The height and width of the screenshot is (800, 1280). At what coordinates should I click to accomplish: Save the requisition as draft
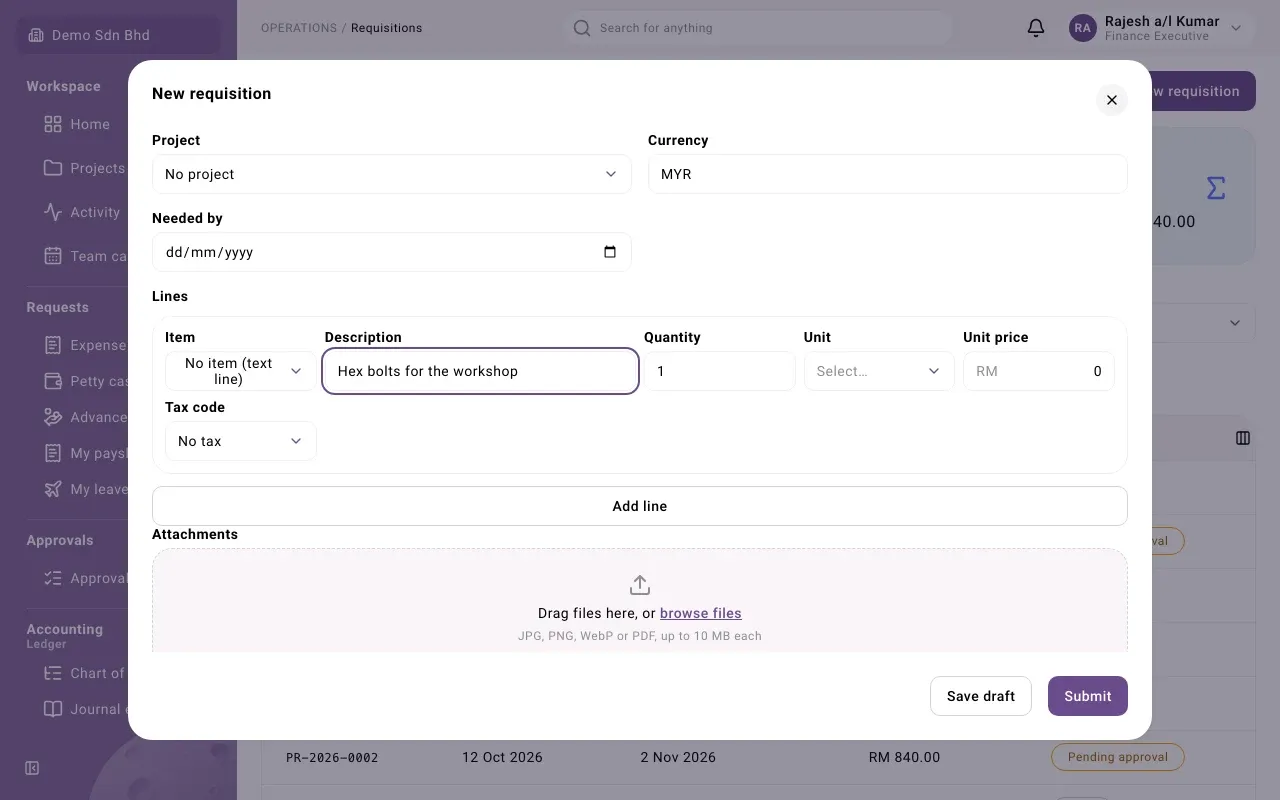[981, 696]
